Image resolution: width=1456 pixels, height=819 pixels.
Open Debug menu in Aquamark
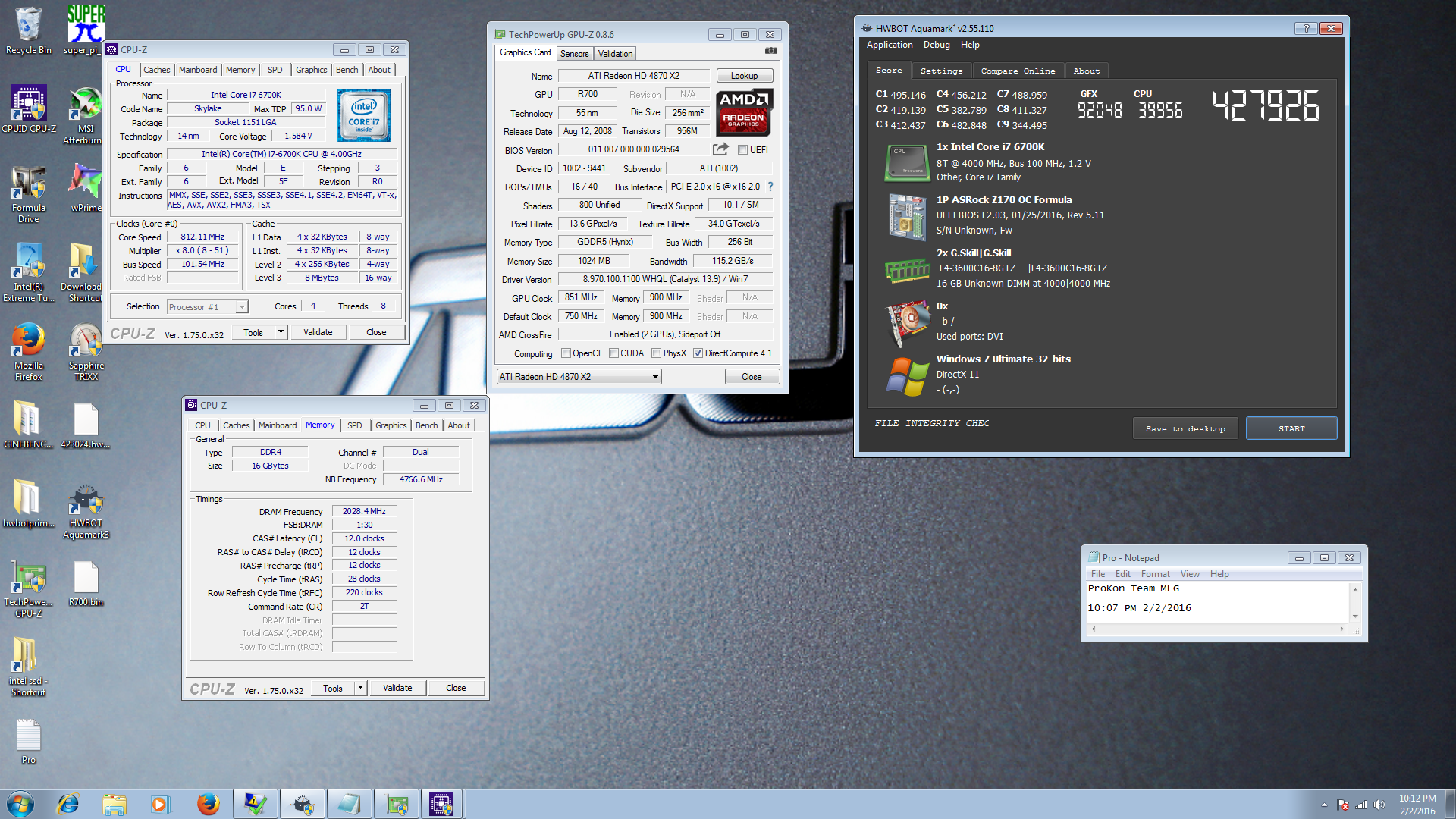937,45
